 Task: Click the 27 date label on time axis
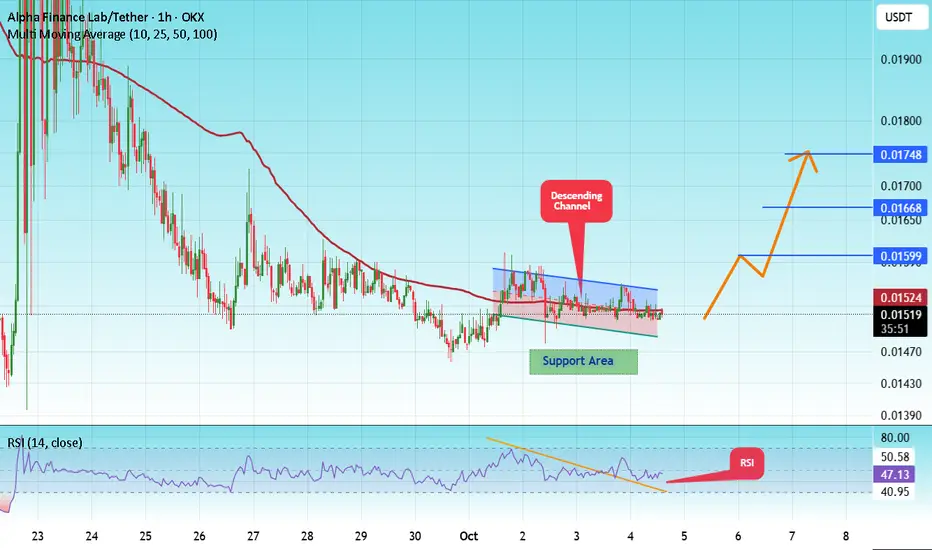click(x=253, y=536)
